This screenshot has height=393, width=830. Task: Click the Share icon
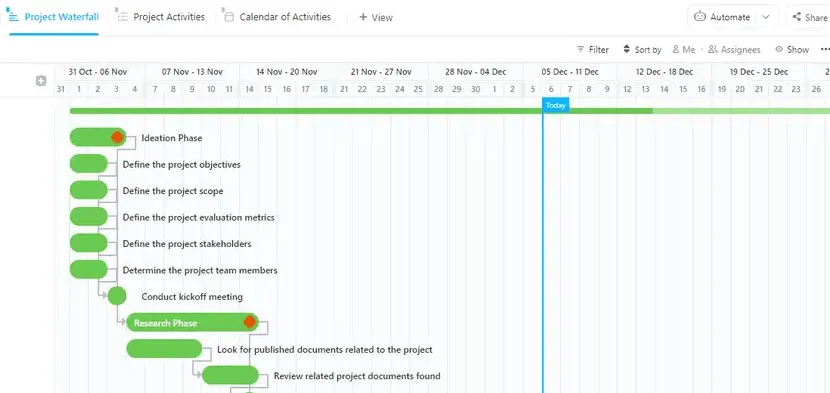[797, 17]
